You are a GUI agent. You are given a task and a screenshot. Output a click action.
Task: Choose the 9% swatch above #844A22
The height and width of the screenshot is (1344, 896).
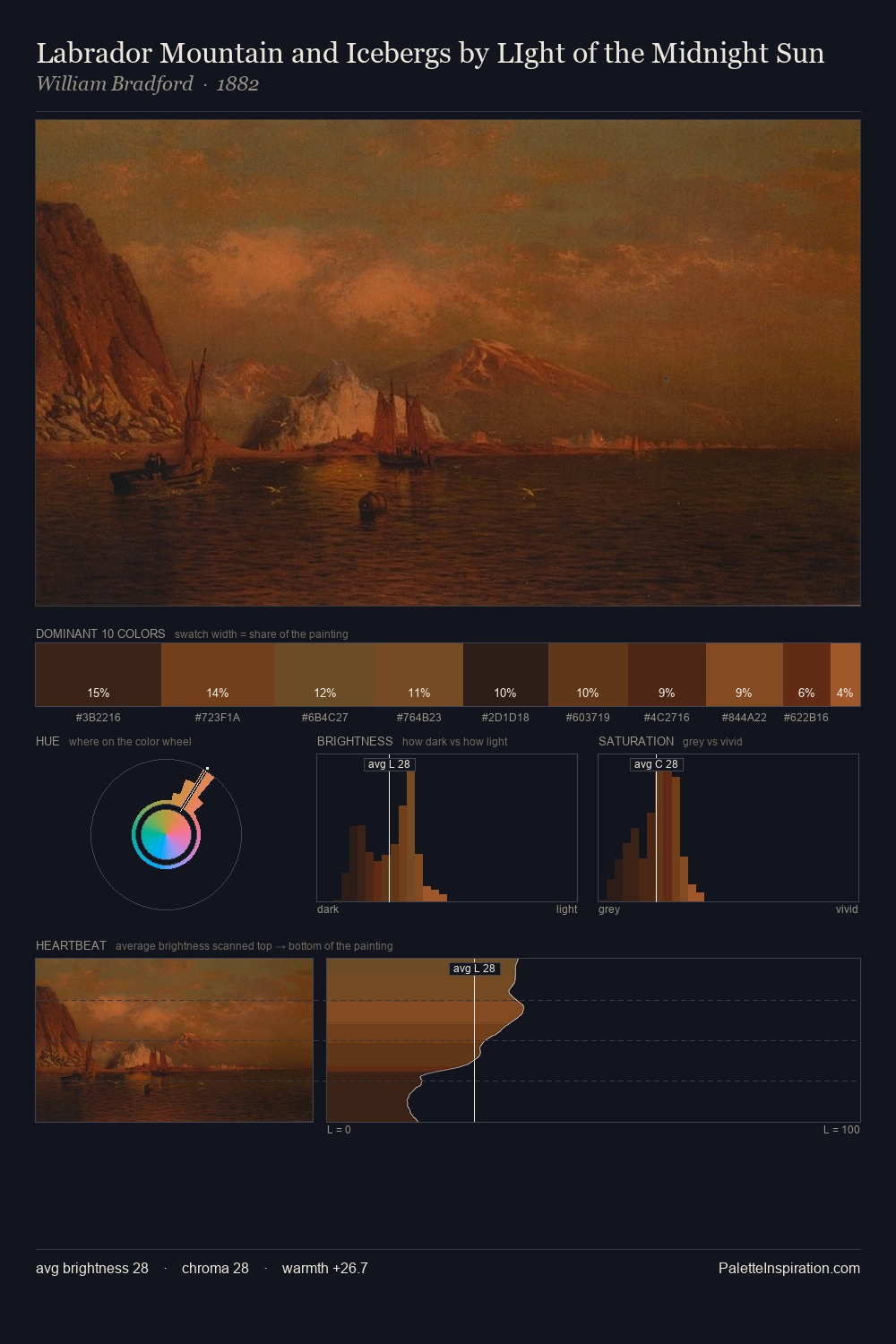click(744, 675)
